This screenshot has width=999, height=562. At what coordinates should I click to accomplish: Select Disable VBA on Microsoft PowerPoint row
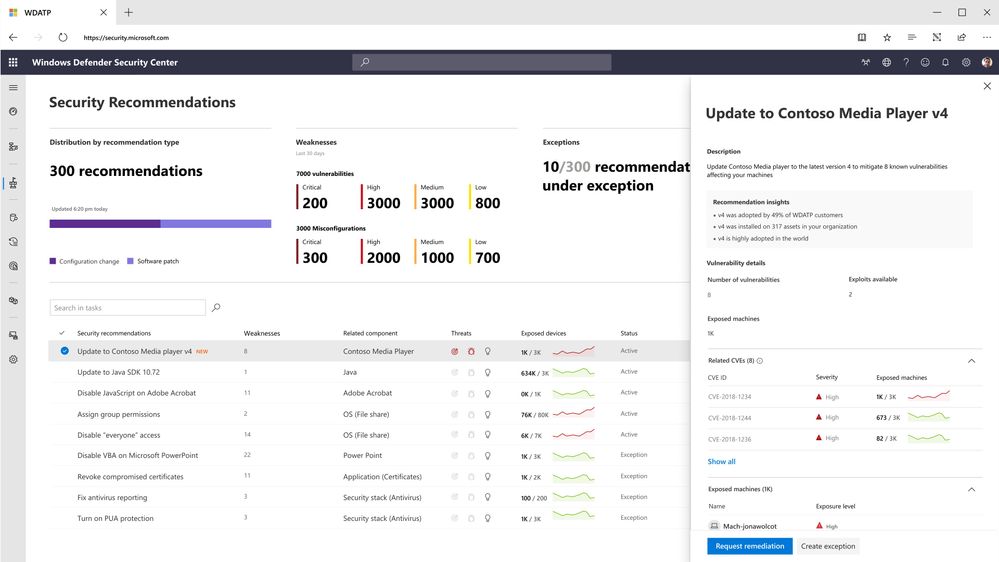370,456
